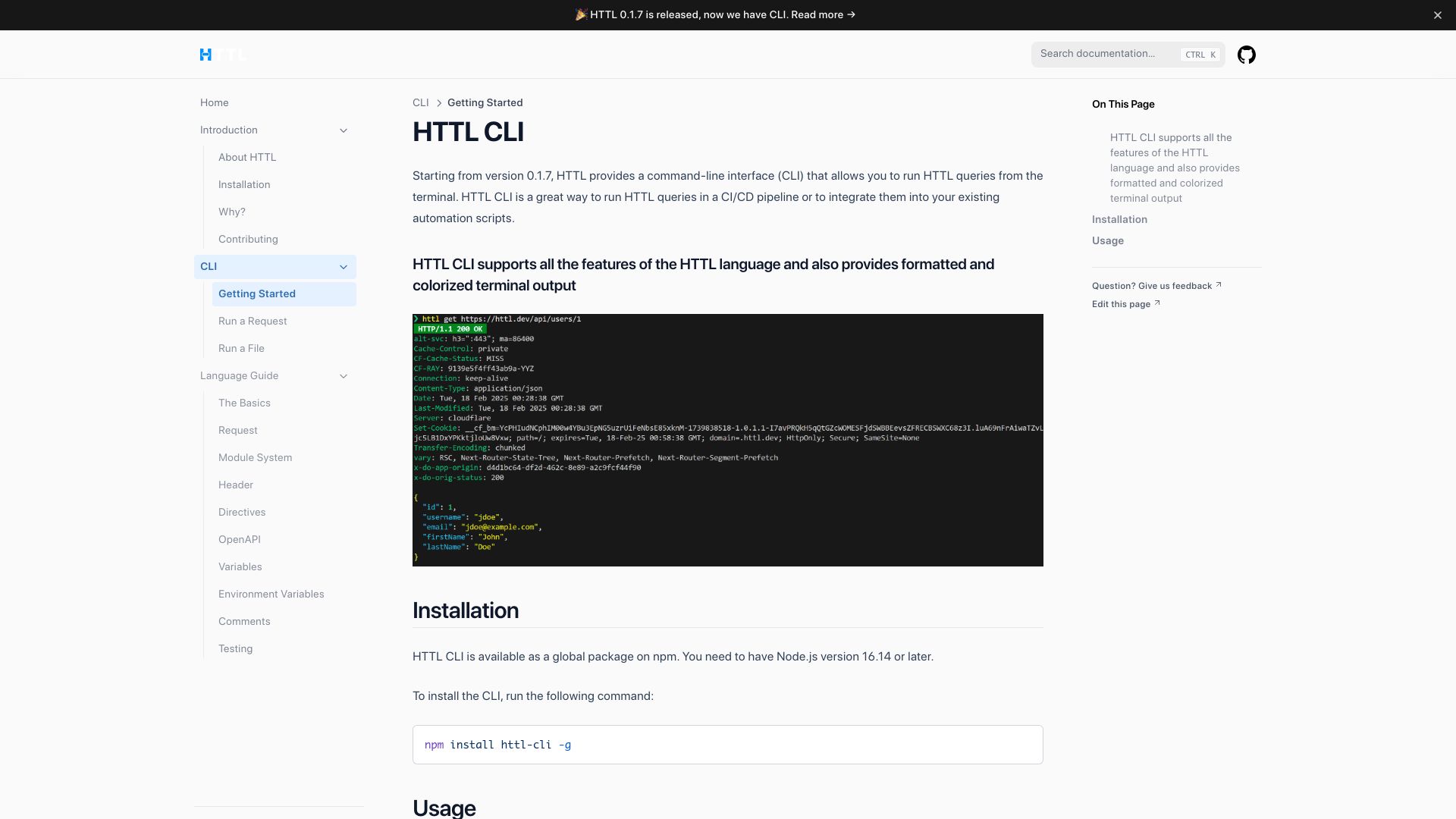
Task: Click the Installation section heading
Action: [466, 610]
